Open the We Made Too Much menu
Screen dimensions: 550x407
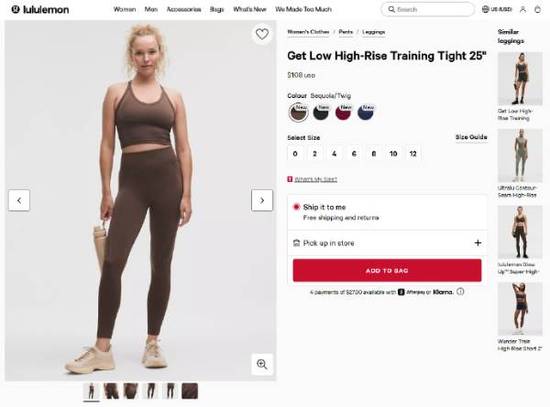tap(303, 9)
